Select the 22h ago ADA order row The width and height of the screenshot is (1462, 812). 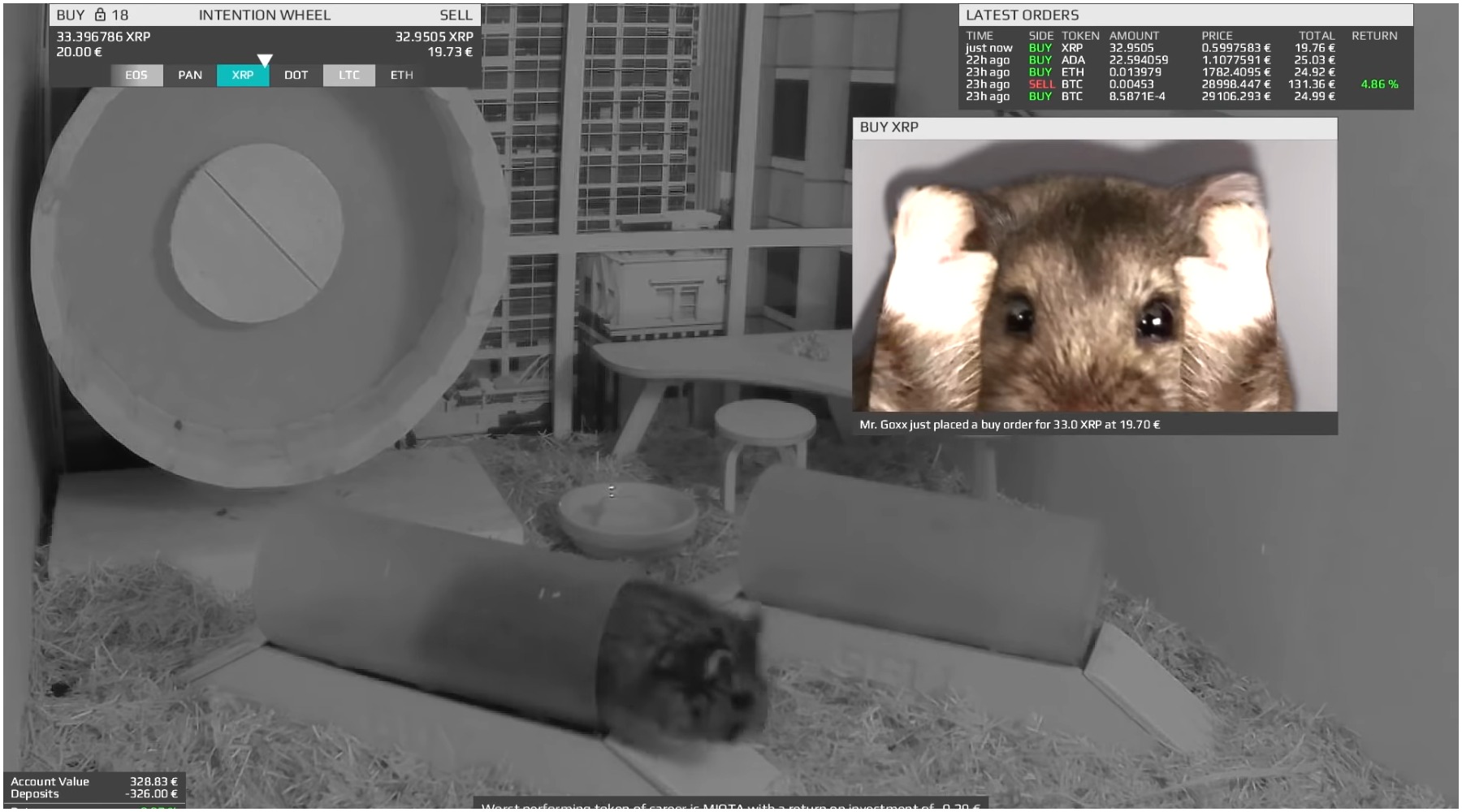[1149, 60]
